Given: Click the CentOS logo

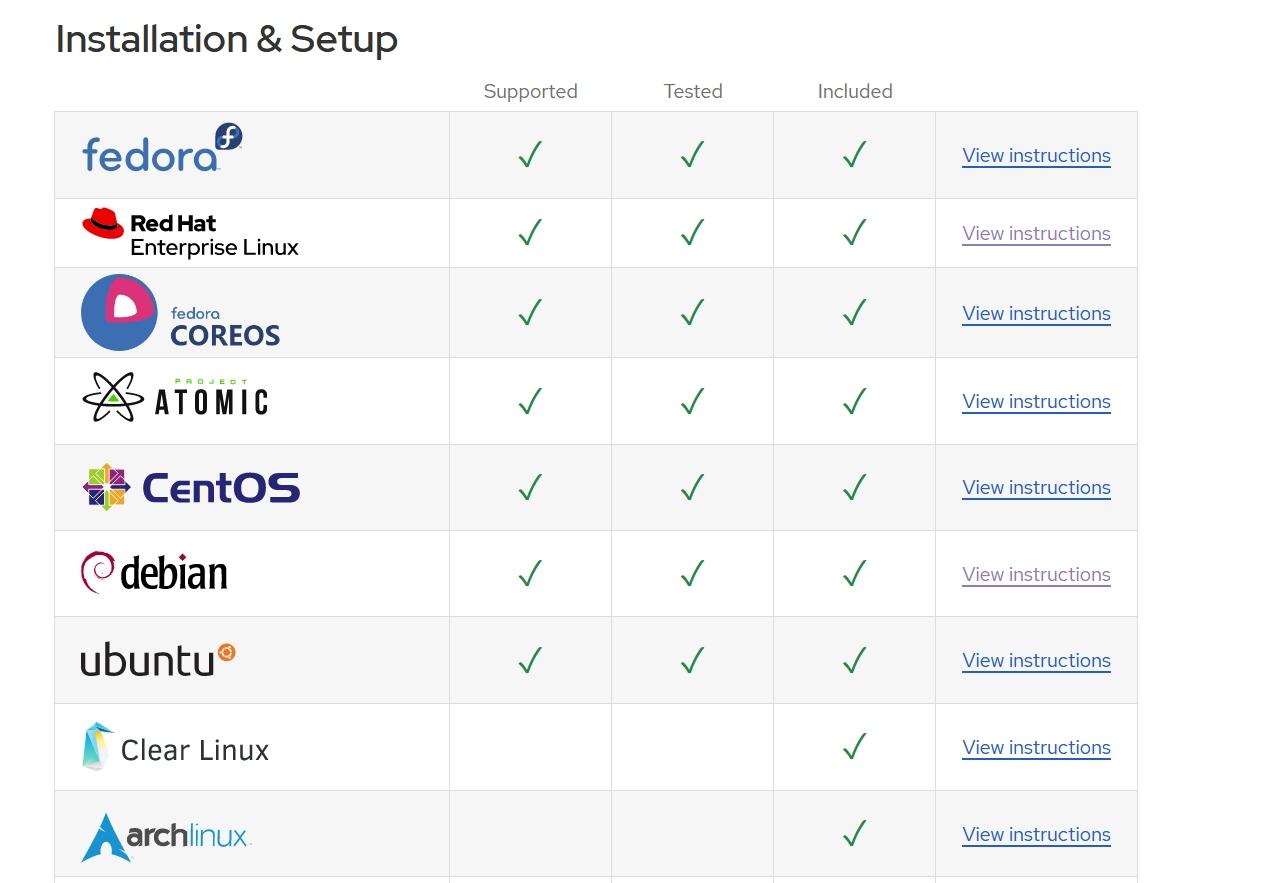Looking at the screenshot, I should [x=191, y=487].
